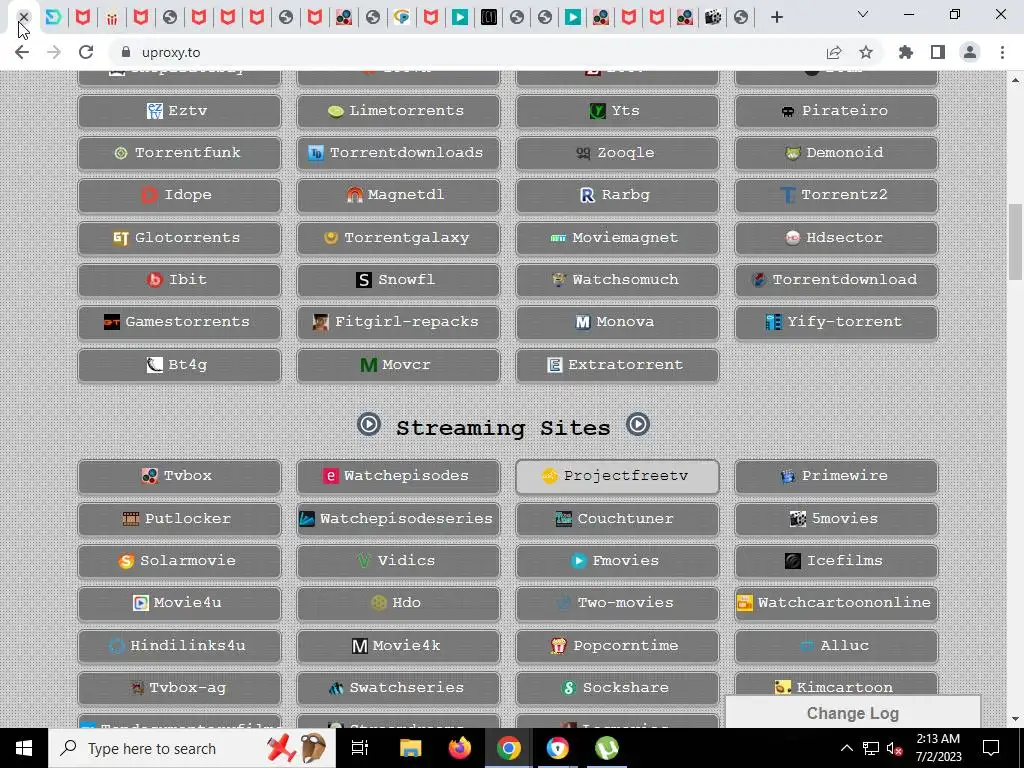Open the Chrome extensions puzzle icon

click(x=906, y=52)
